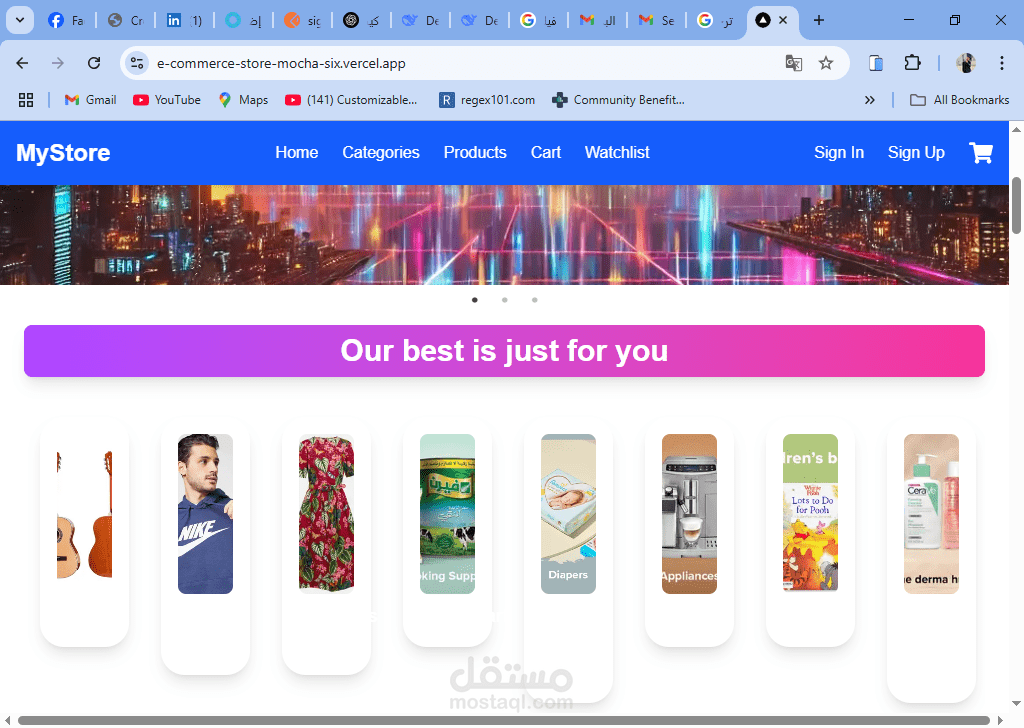The height and width of the screenshot is (728, 1024).
Task: Switch to the first De tab
Action: click(x=421, y=20)
